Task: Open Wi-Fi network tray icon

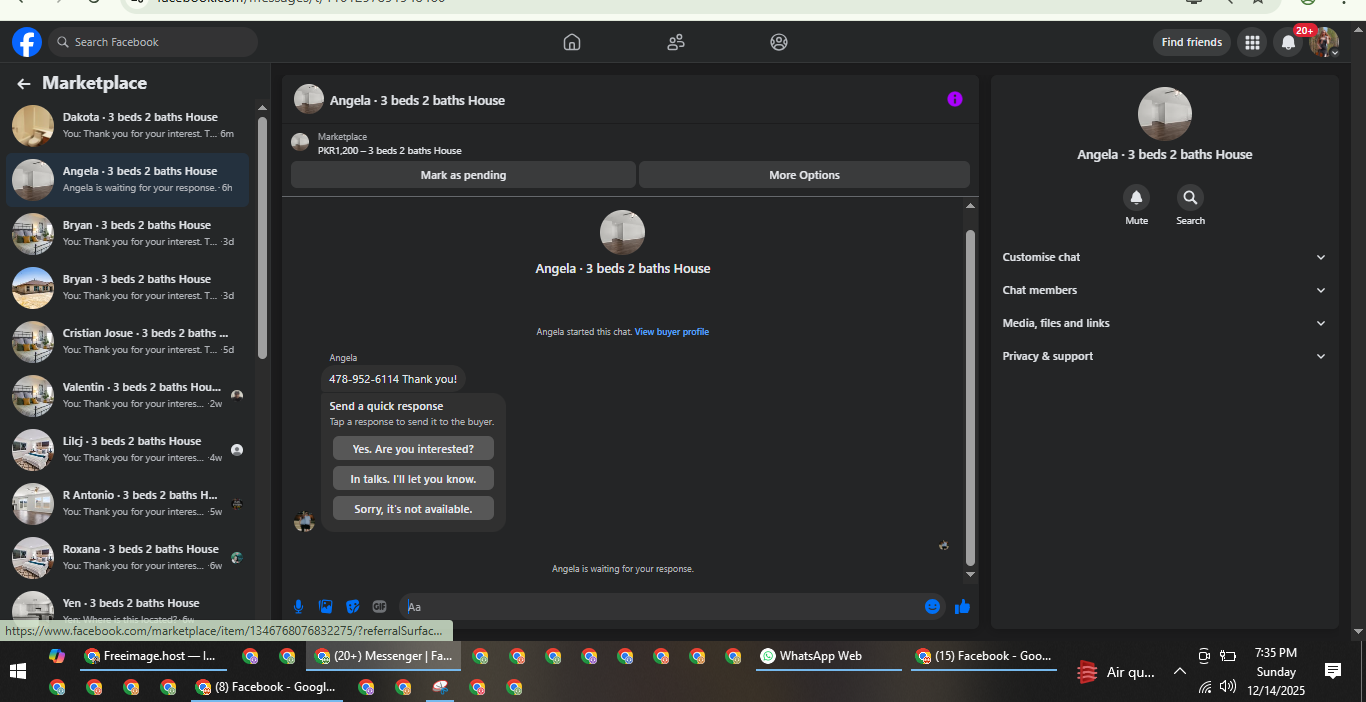Action: click(1205, 686)
